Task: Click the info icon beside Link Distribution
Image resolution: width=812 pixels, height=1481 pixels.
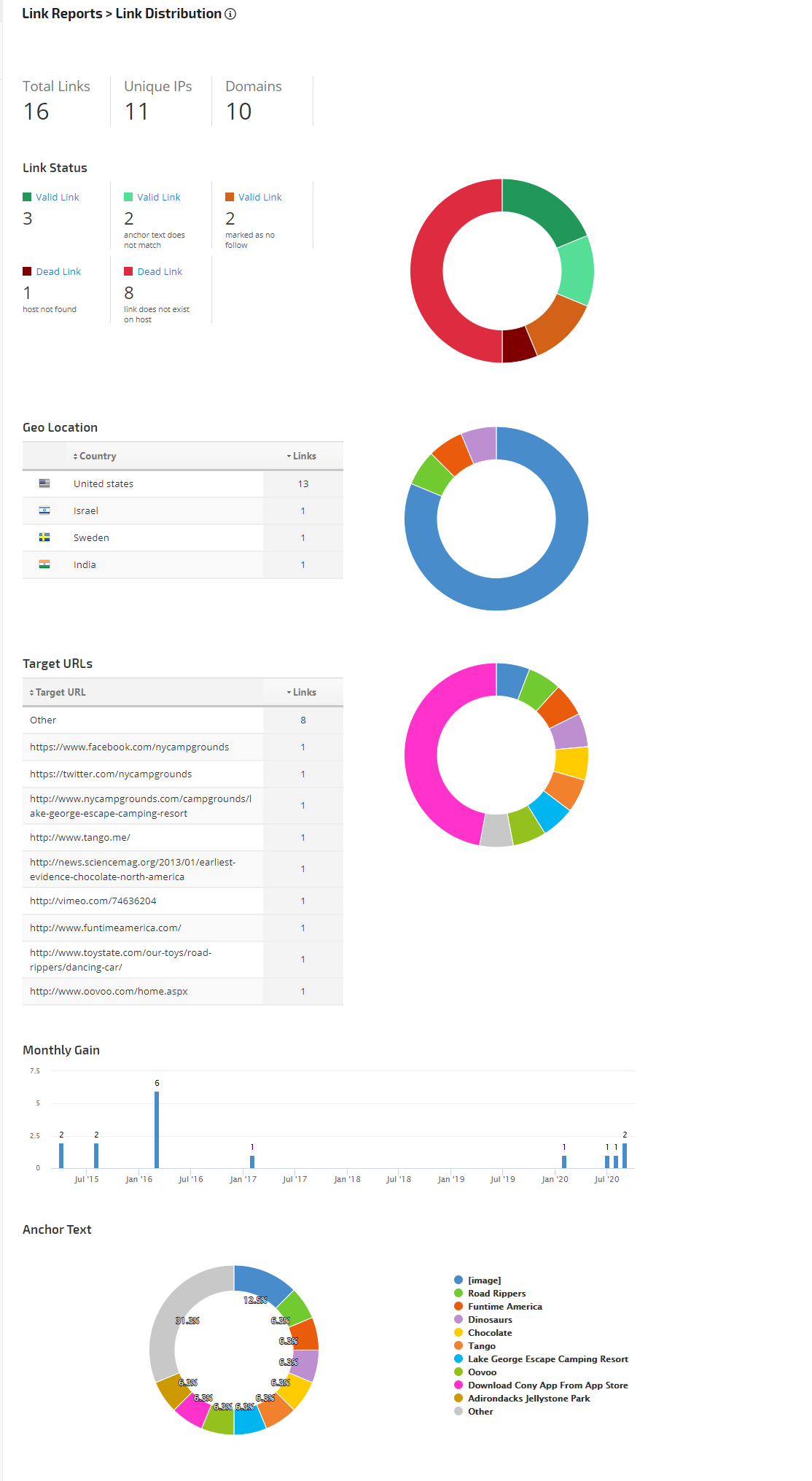Action: 230,14
